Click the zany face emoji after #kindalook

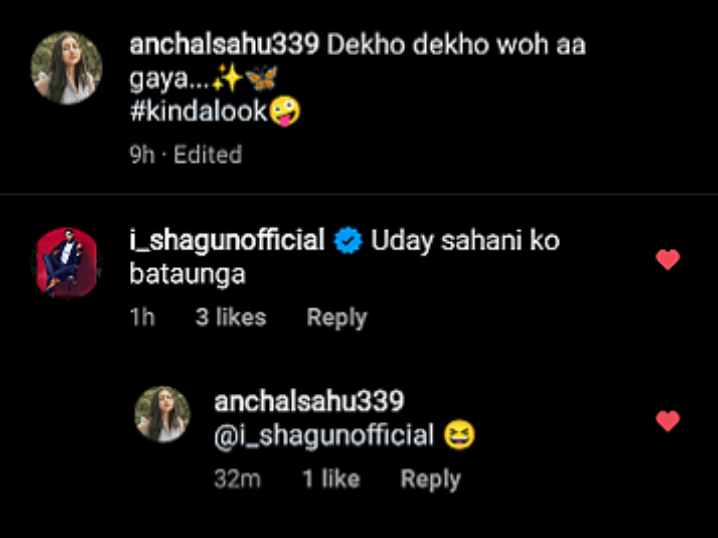pyautogui.click(x=284, y=111)
